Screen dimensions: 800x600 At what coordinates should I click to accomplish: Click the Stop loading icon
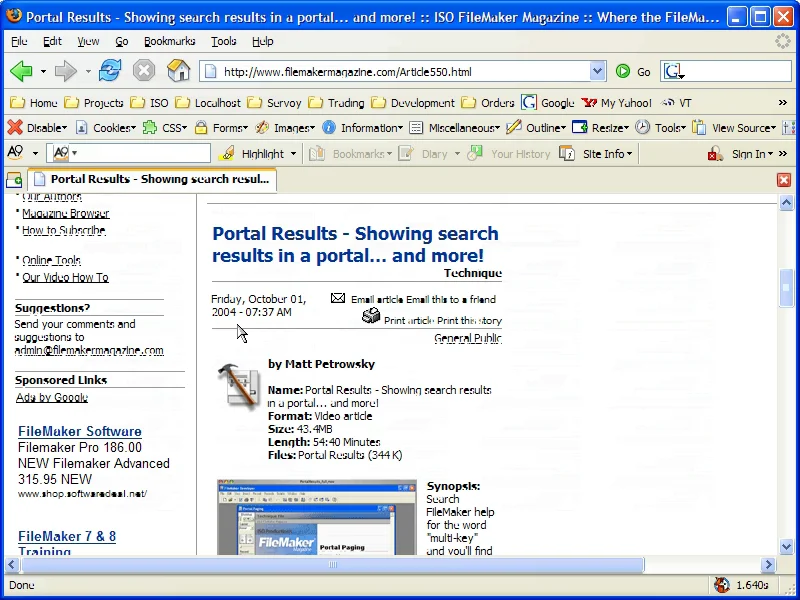pos(144,71)
